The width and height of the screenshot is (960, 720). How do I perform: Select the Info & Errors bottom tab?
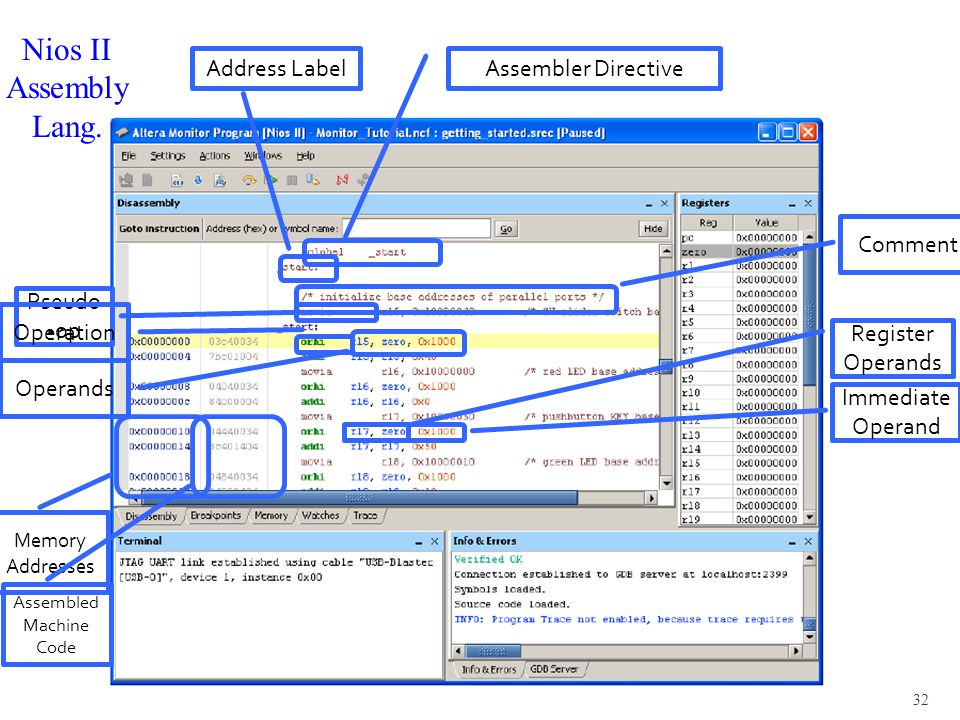click(489, 670)
